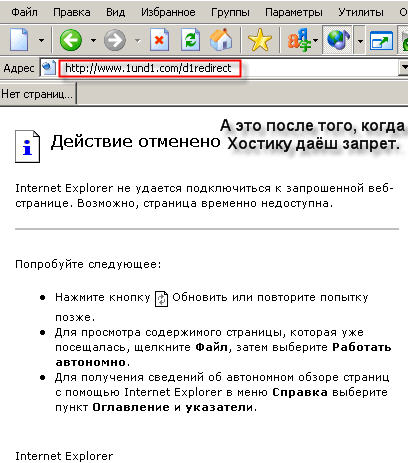The image size is (408, 463).
Task: Open dropdown next to globe icon
Action: 360,41
